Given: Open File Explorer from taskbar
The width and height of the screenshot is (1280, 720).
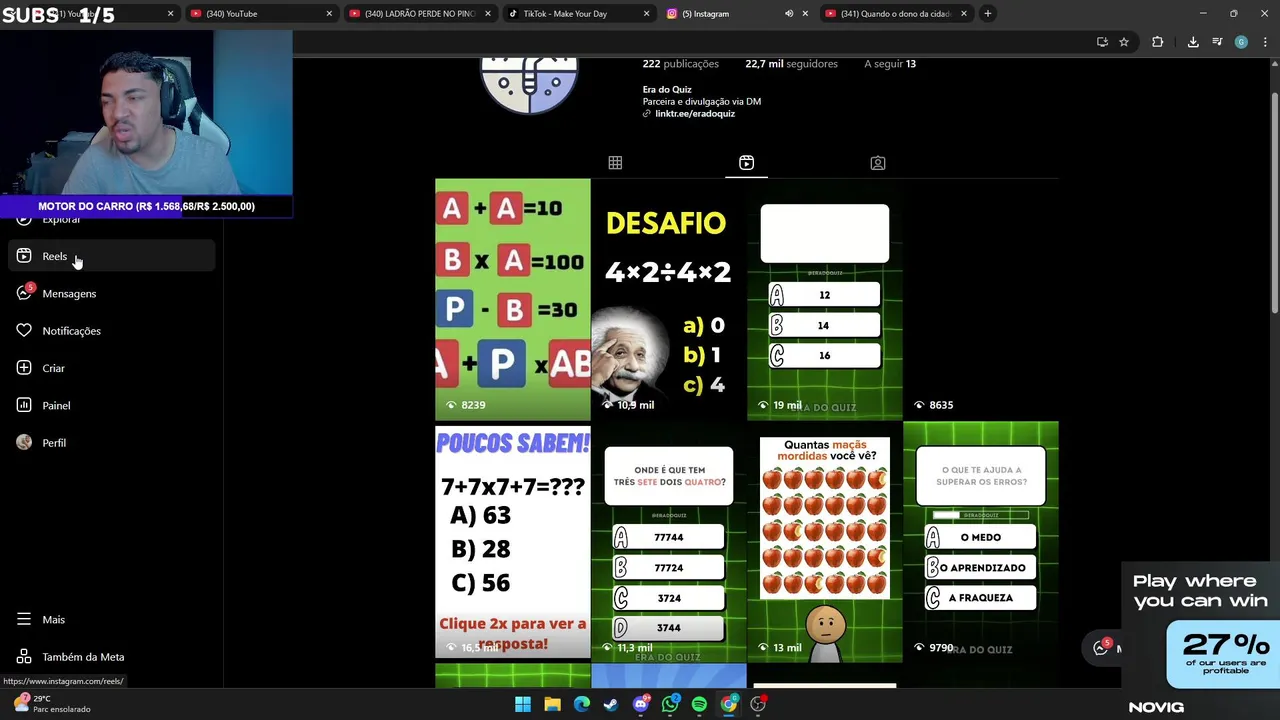Looking at the screenshot, I should 552,704.
